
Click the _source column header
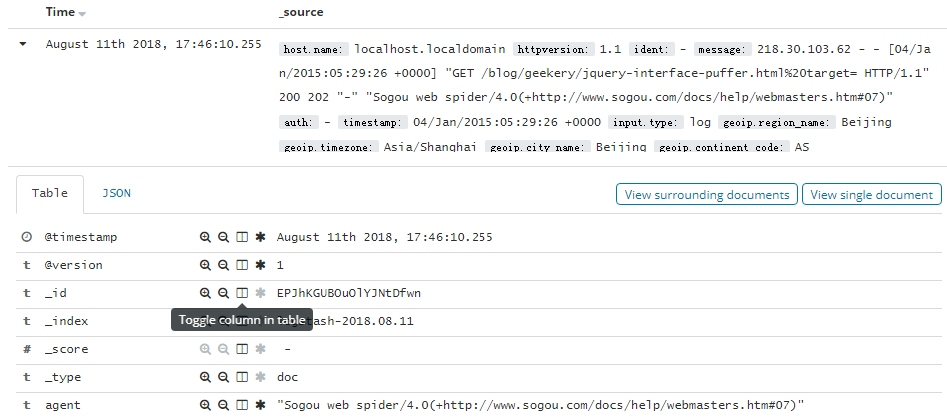click(x=301, y=12)
